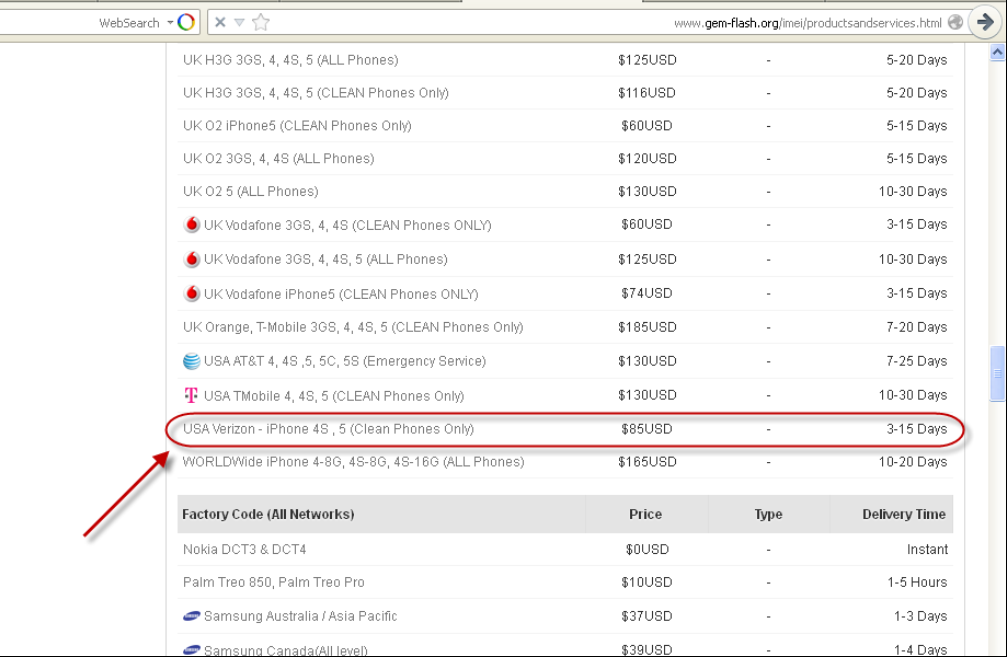Click the site identity globe icon
The height and width of the screenshot is (657, 1007).
pyautogui.click(x=956, y=22)
